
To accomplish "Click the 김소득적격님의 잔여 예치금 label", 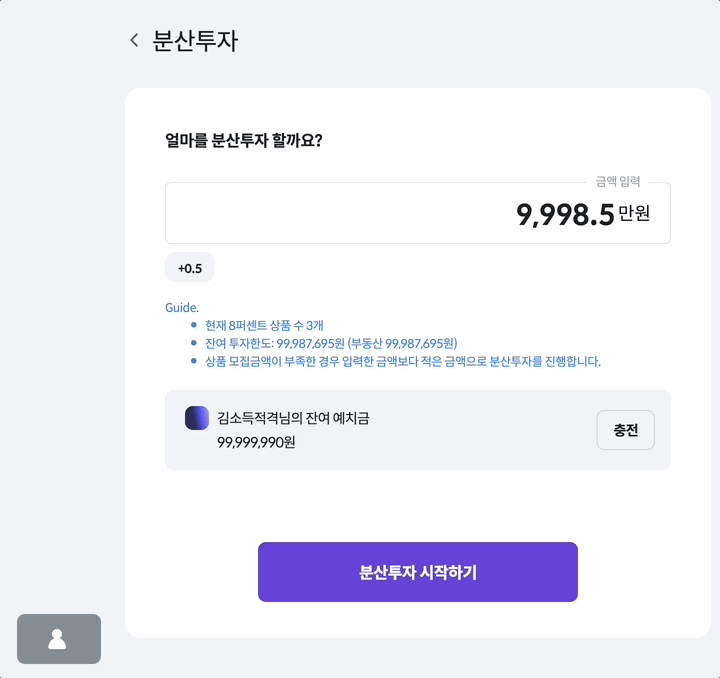I will coord(293,418).
